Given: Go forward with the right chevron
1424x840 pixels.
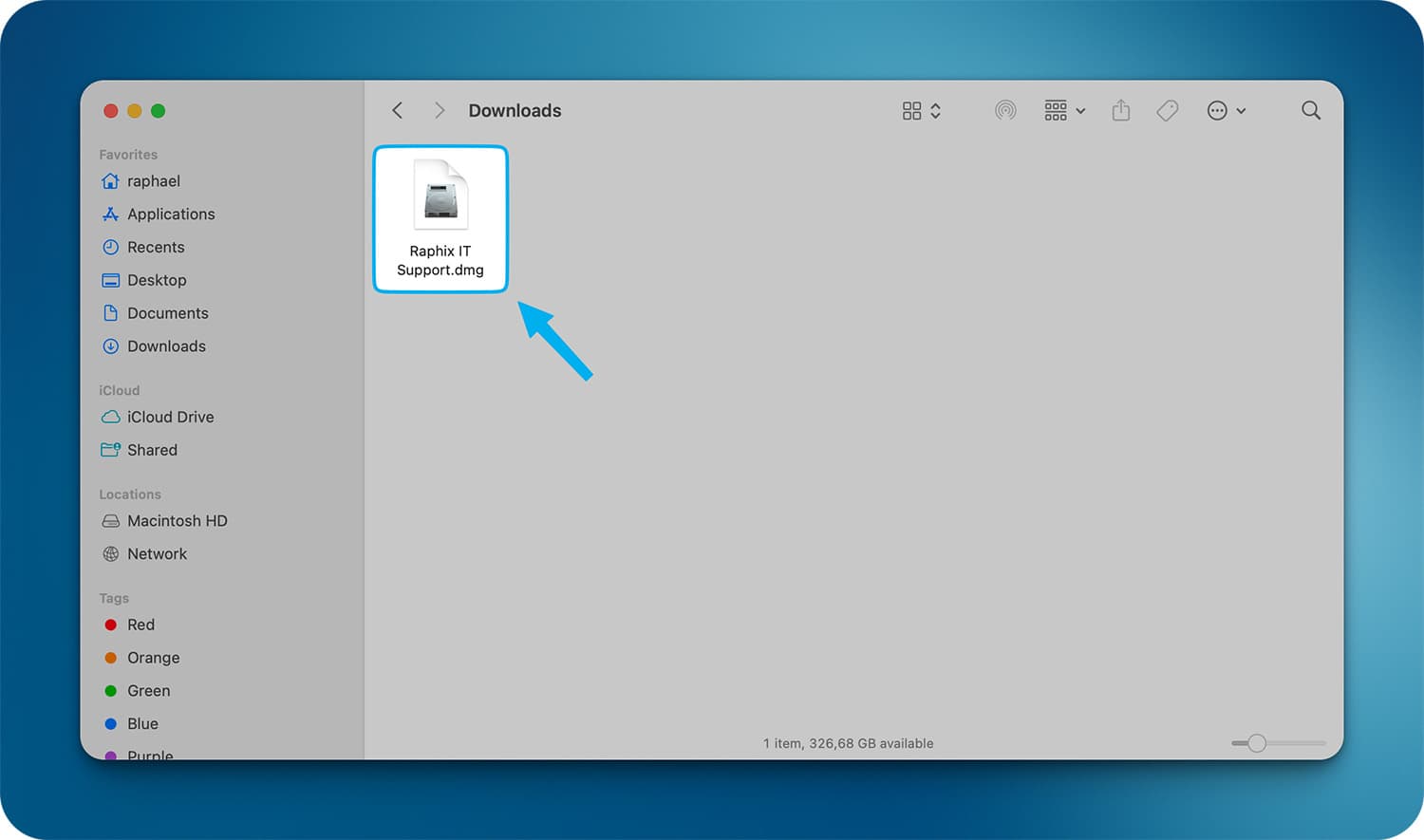Looking at the screenshot, I should (x=439, y=111).
